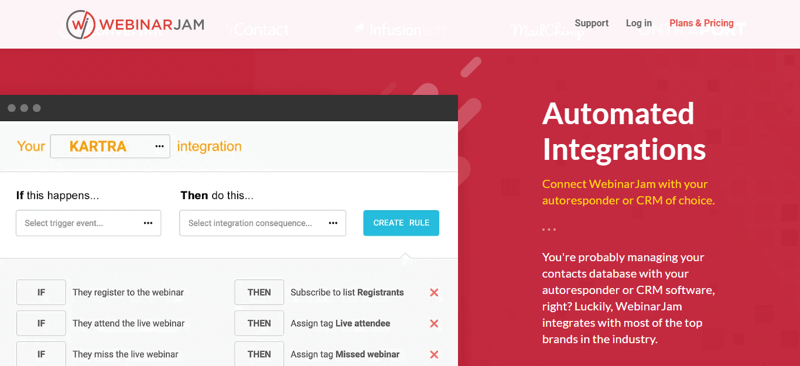Click Connect WebinarJam with your autoresponder text
Viewport: 800px width, 366px height.
coord(629,192)
